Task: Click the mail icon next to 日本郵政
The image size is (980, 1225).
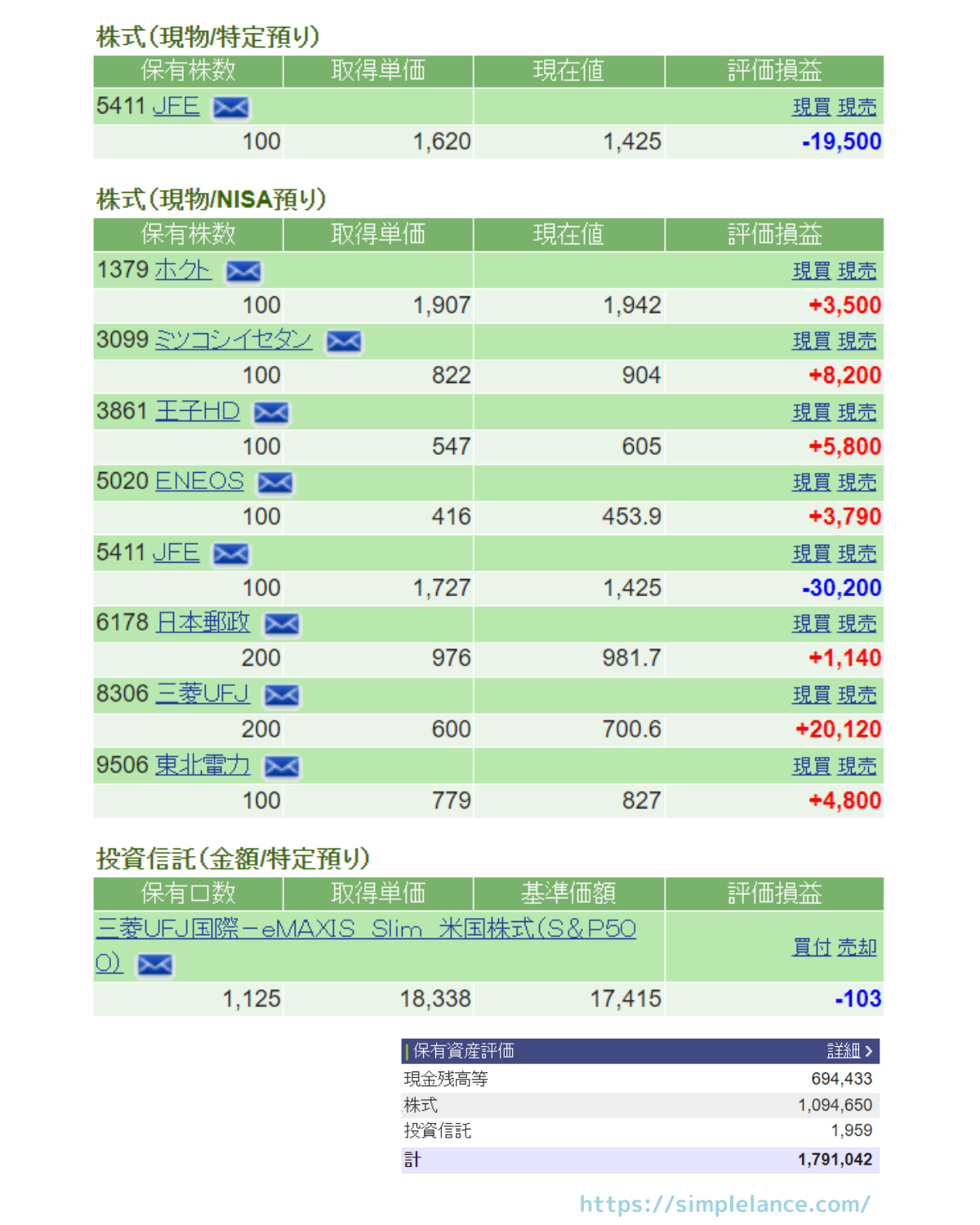Action: [x=282, y=625]
